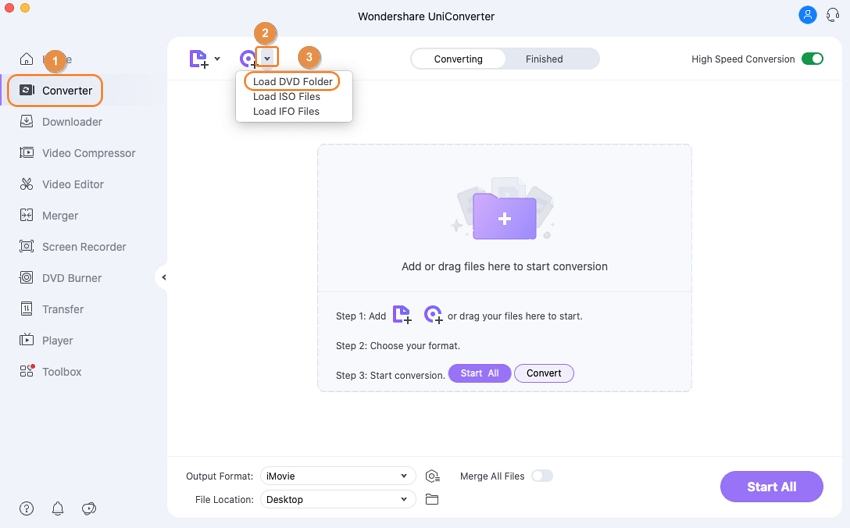
Task: Click the 'Step 2: Choose your format.' text
Action: 397,346
